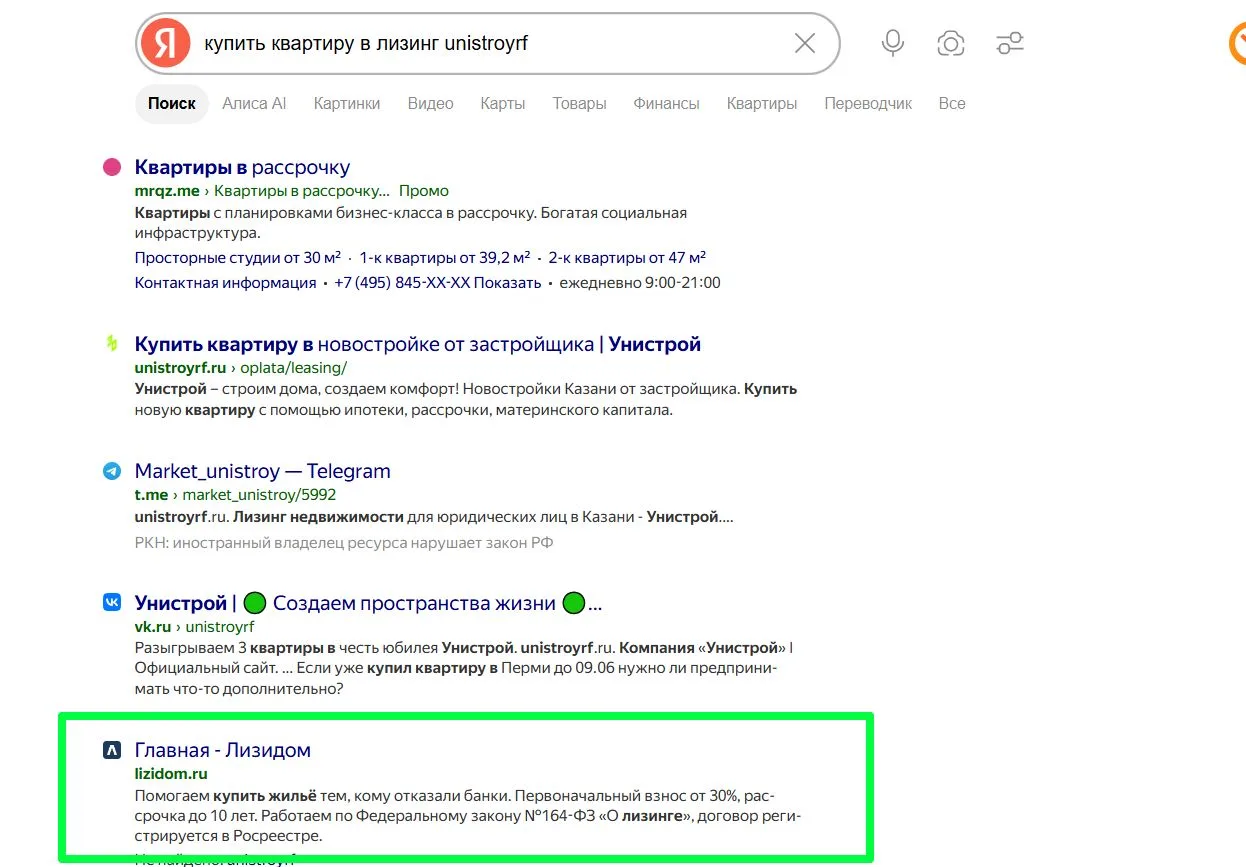Switch to the Видео tab
The image size is (1246, 867).
click(430, 103)
